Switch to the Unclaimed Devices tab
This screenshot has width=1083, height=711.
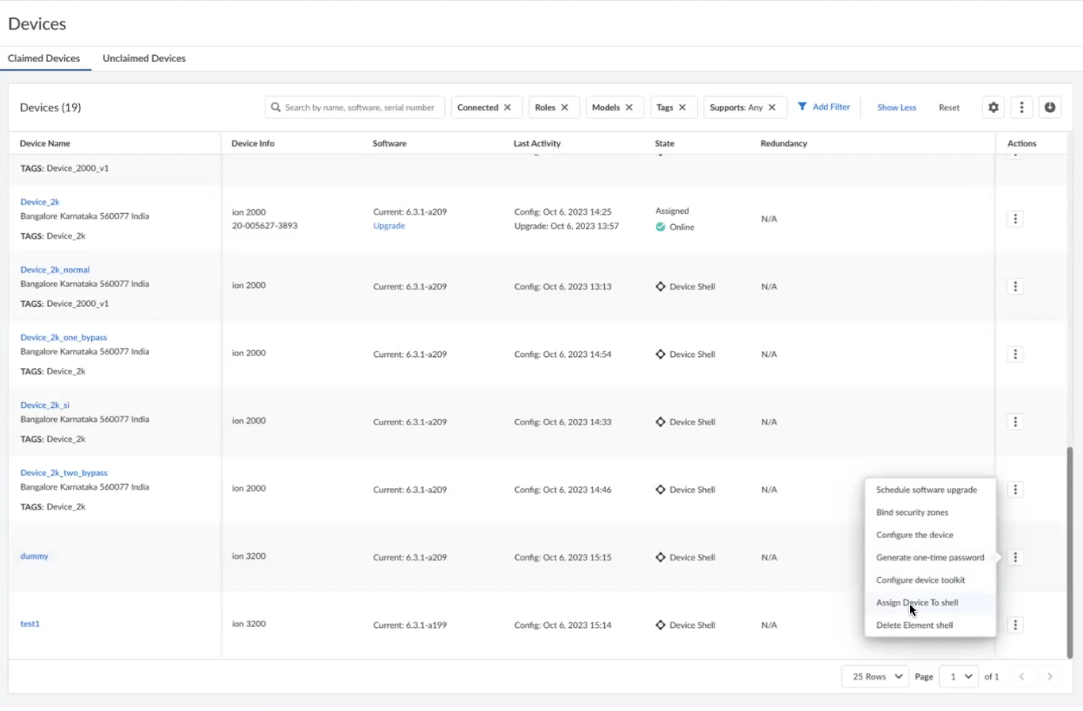[144, 58]
